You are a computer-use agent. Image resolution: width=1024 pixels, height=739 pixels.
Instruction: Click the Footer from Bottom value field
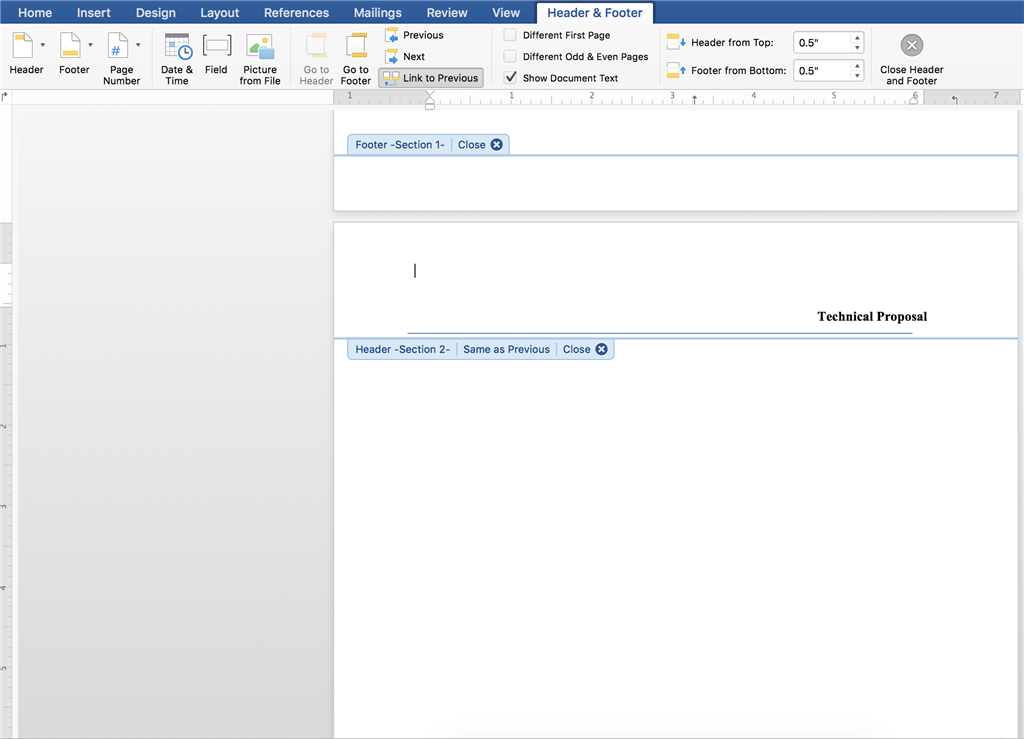pyautogui.click(x=822, y=71)
